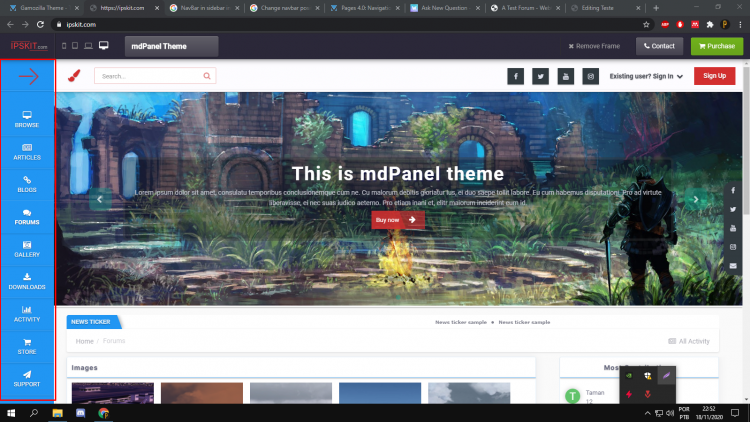Expand the sidebar with the red arrow
750x422 pixels.
[27, 76]
